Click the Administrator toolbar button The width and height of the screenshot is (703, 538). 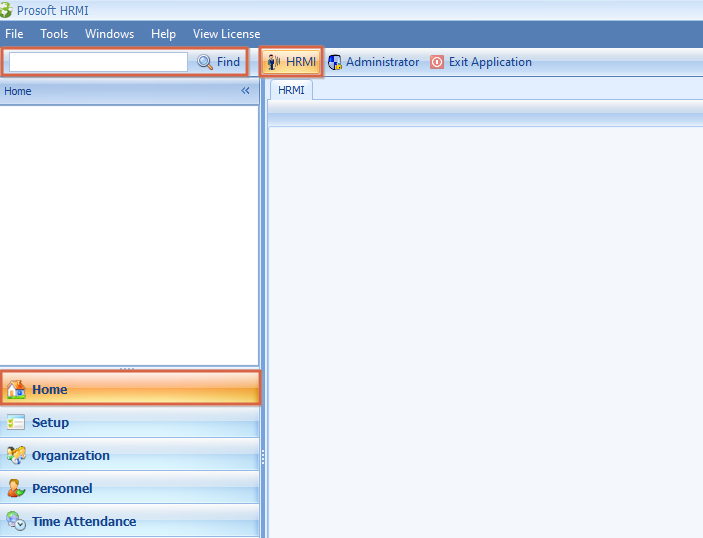tap(373, 62)
